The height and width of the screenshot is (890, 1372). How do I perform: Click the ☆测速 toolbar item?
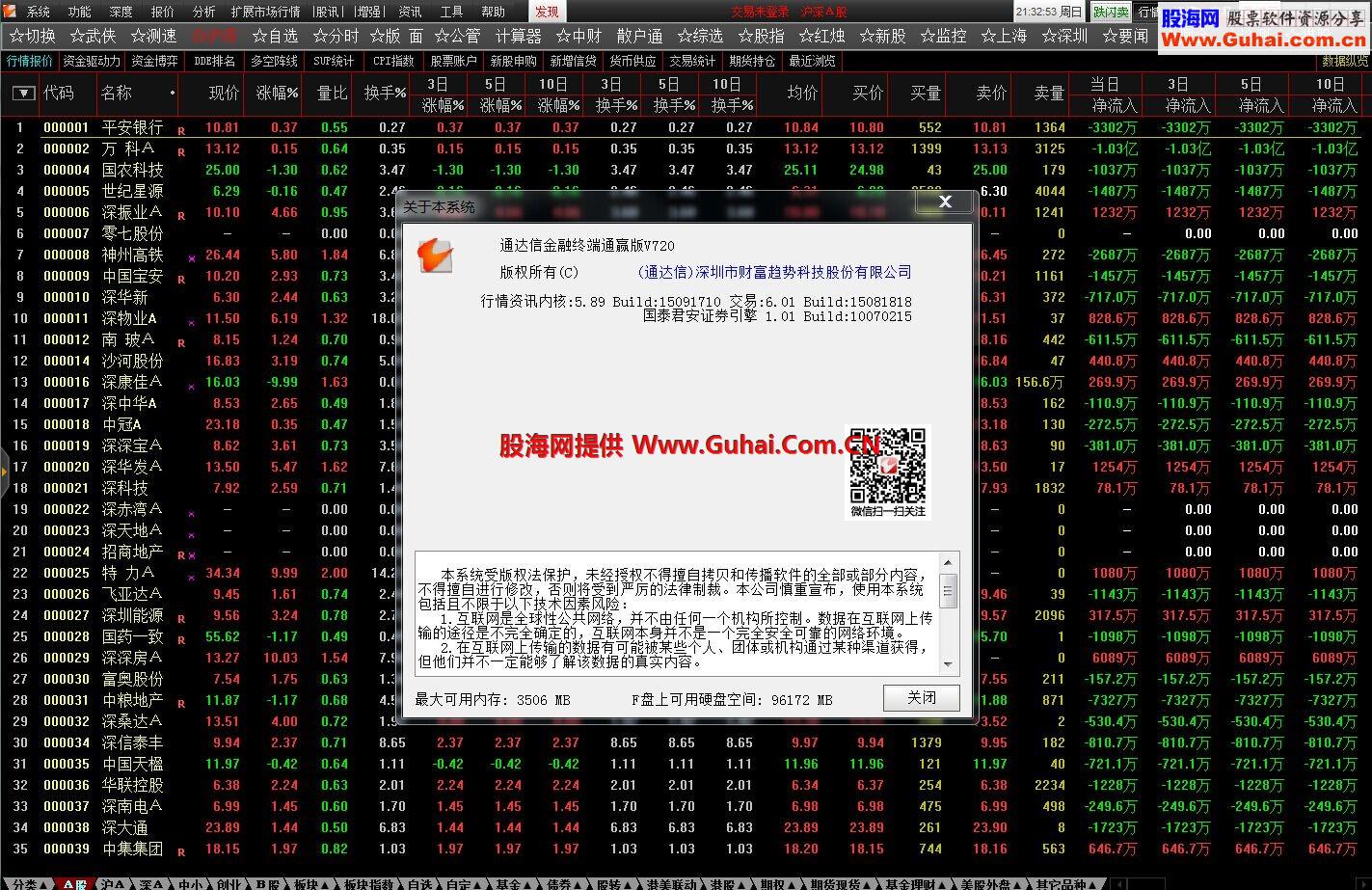point(153,36)
